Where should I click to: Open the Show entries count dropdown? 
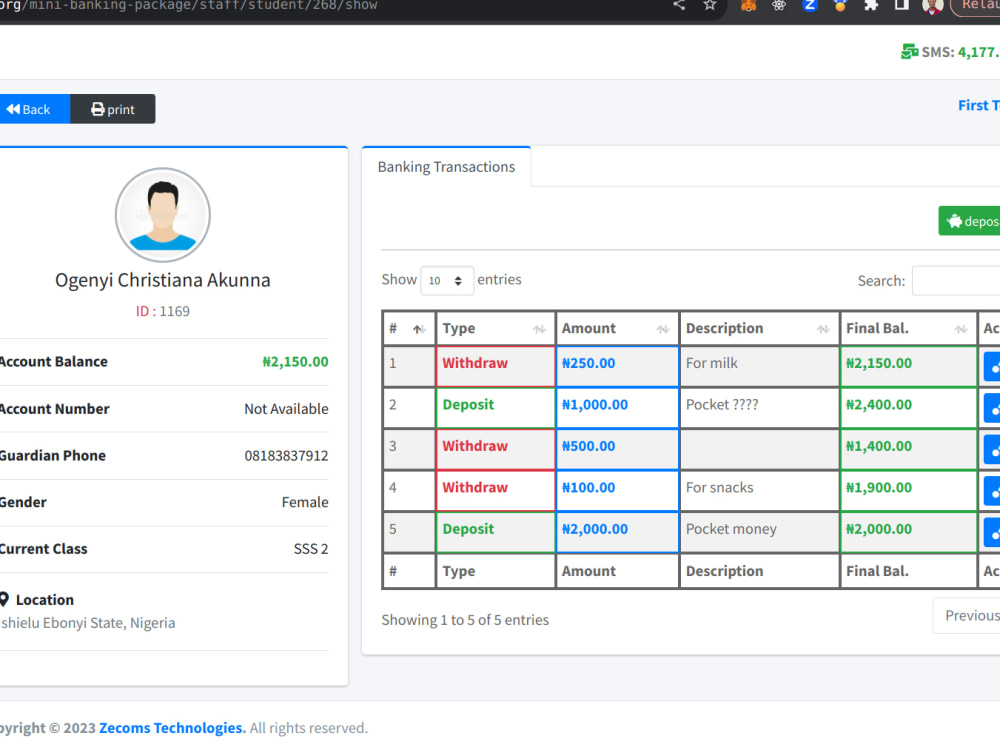[x=446, y=281]
